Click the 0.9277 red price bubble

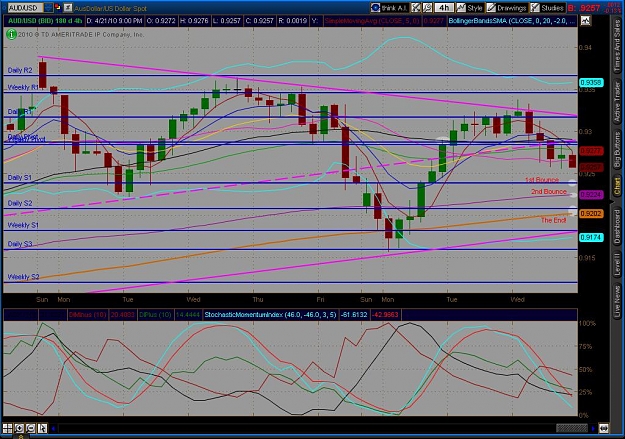[591, 151]
